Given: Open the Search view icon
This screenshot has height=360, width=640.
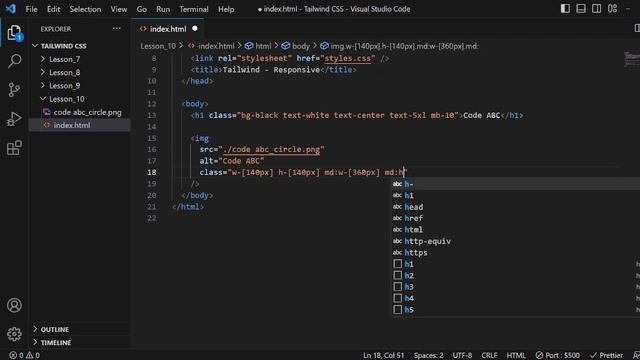Looking at the screenshot, I should (14, 61).
